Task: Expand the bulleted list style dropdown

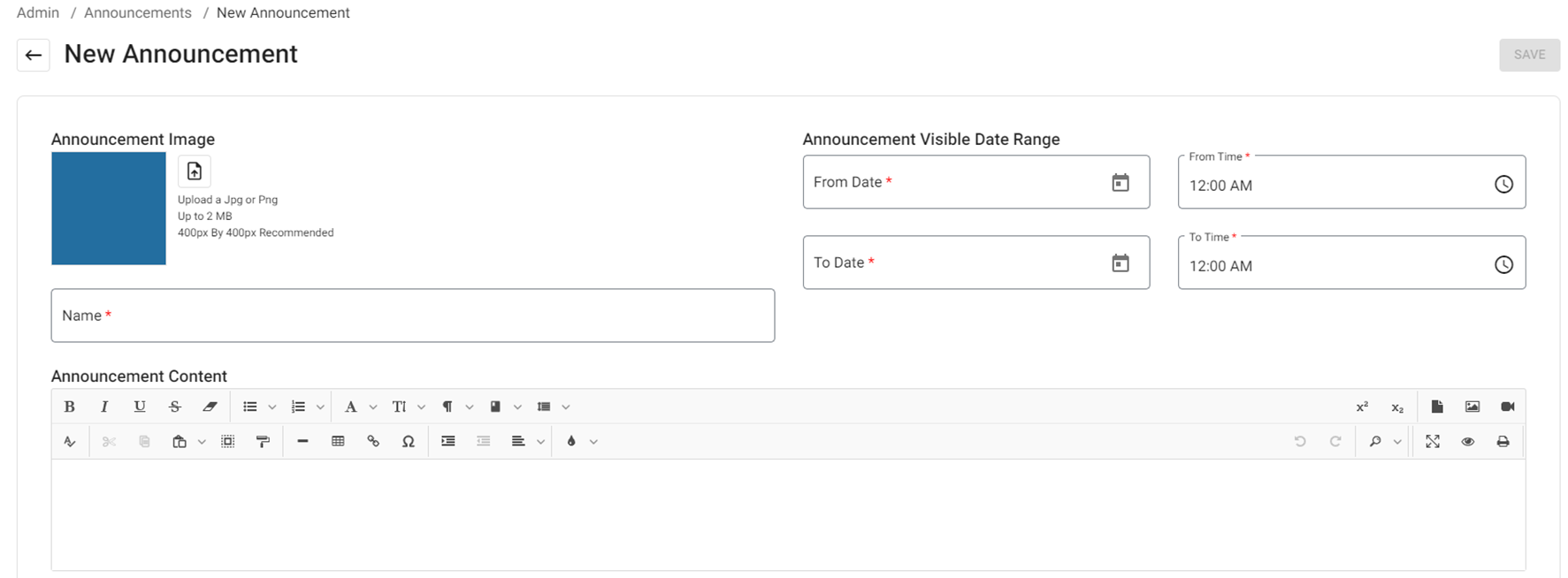Action: [x=272, y=407]
